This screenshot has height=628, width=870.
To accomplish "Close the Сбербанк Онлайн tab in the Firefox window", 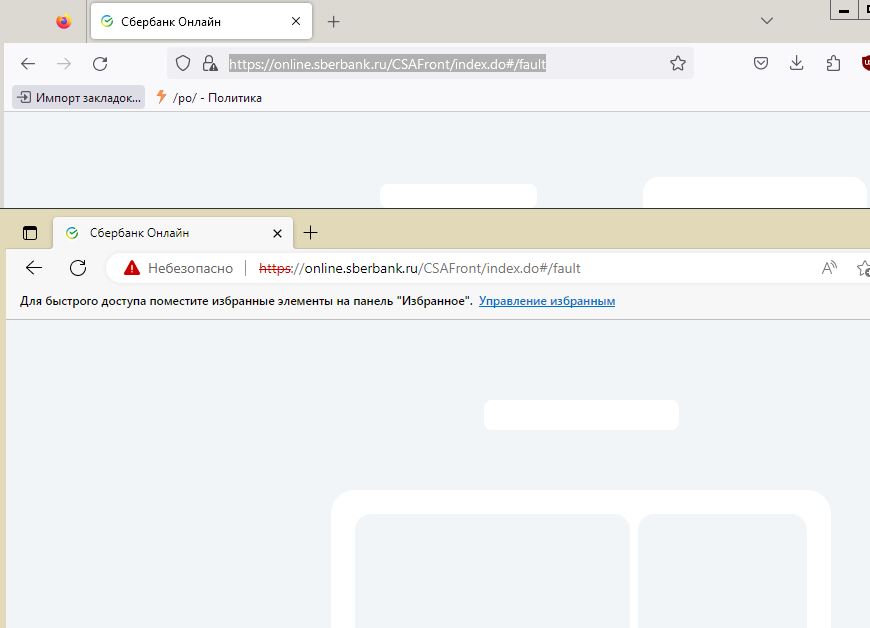I will tap(296, 21).
